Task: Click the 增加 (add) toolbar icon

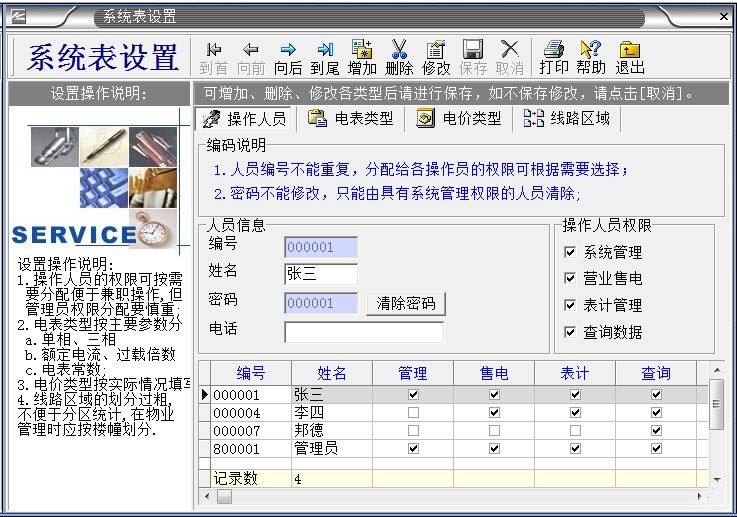Action: click(362, 58)
